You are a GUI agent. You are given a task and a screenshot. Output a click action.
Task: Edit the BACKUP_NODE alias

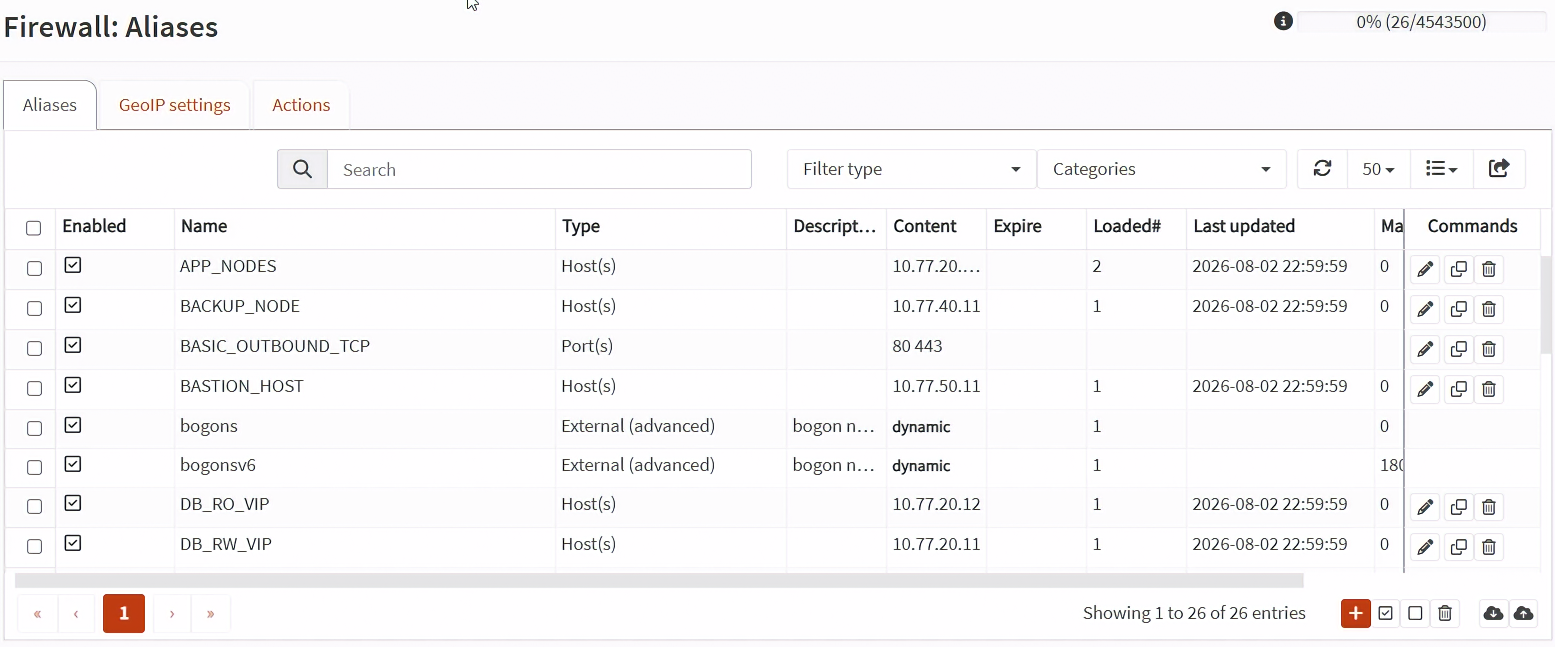tap(1425, 309)
